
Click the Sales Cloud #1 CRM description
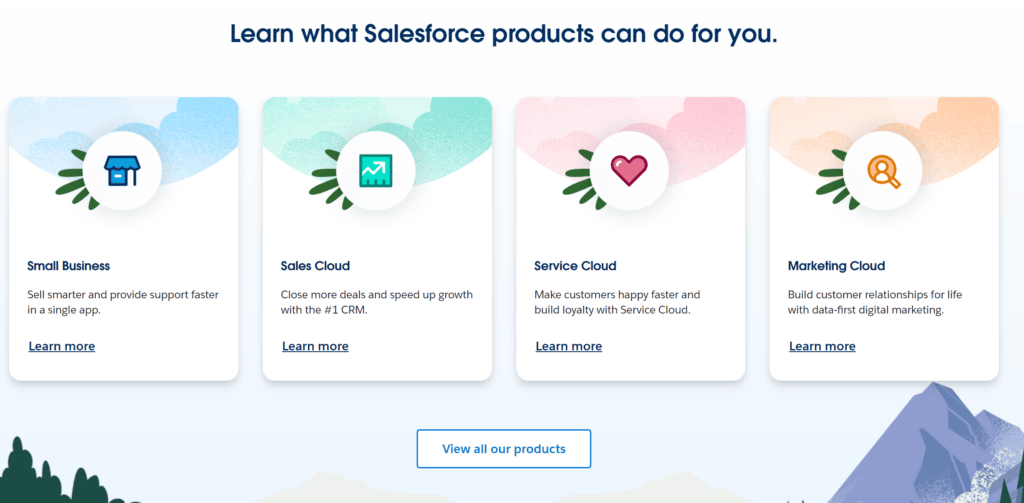click(x=376, y=302)
